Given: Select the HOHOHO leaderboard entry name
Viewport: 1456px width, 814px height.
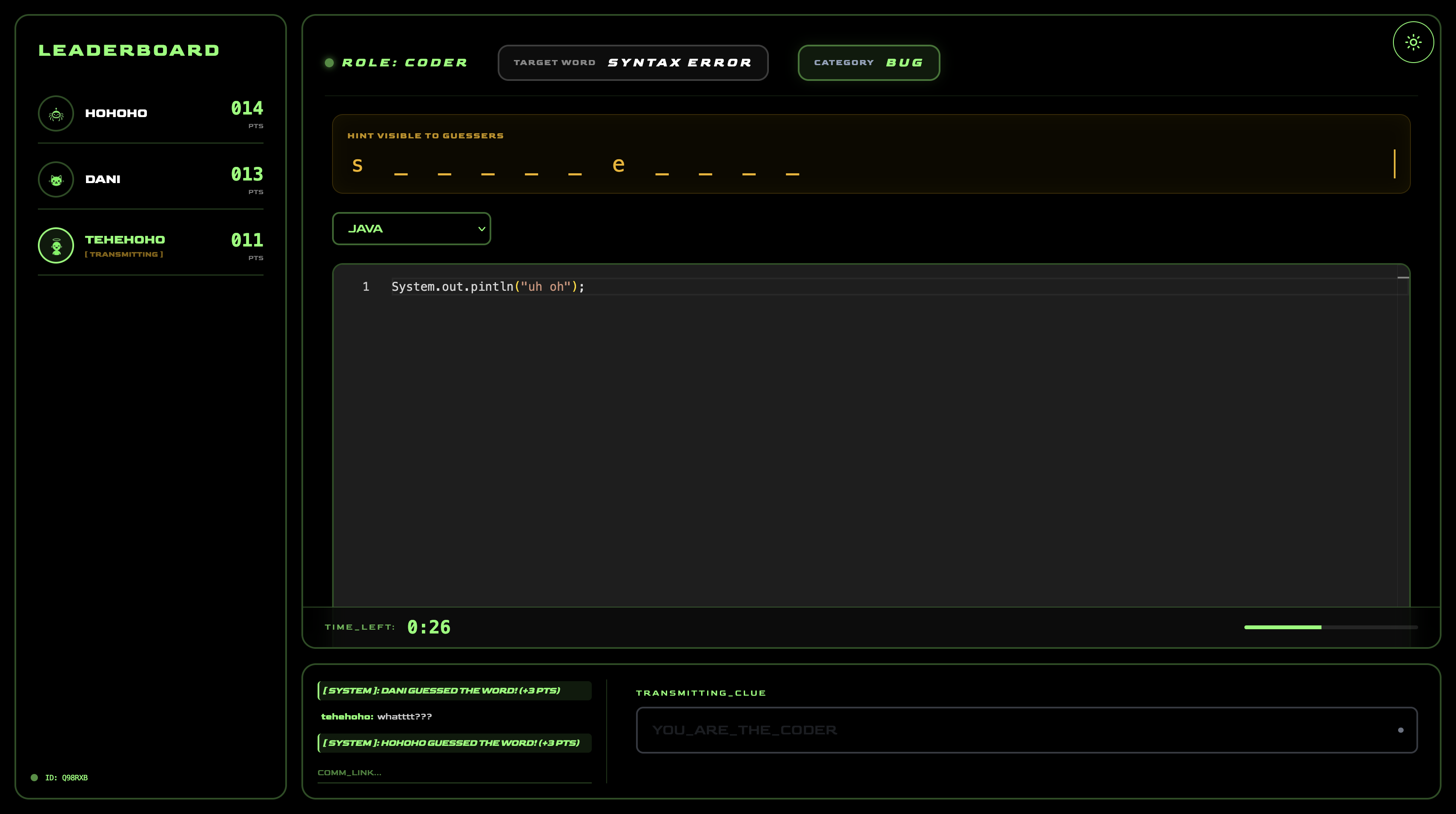Looking at the screenshot, I should click(x=116, y=114).
